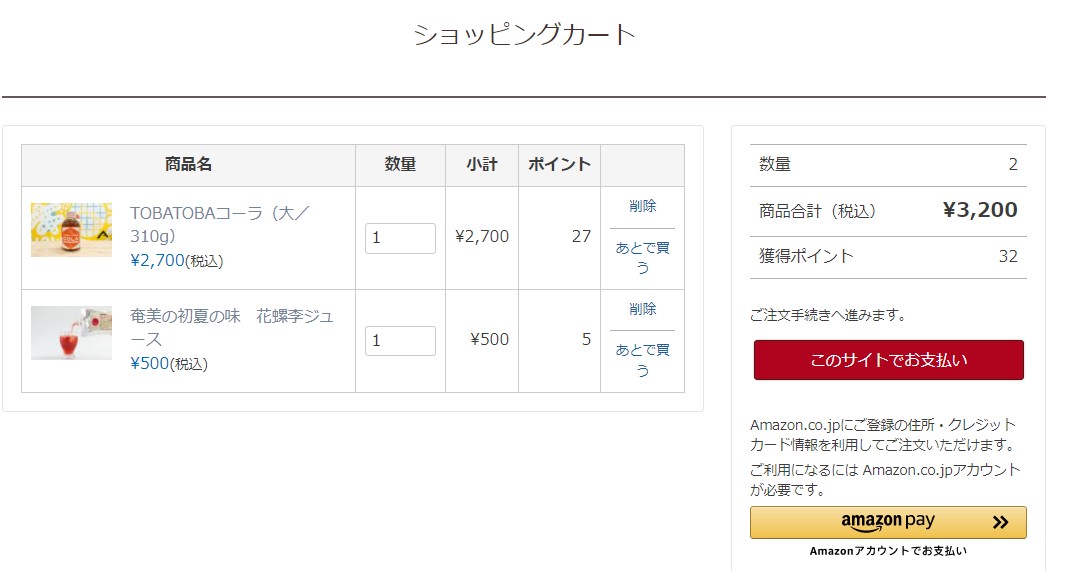
Task: Focus the quantity field for TOBATOBAコーラ
Action: [x=400, y=238]
